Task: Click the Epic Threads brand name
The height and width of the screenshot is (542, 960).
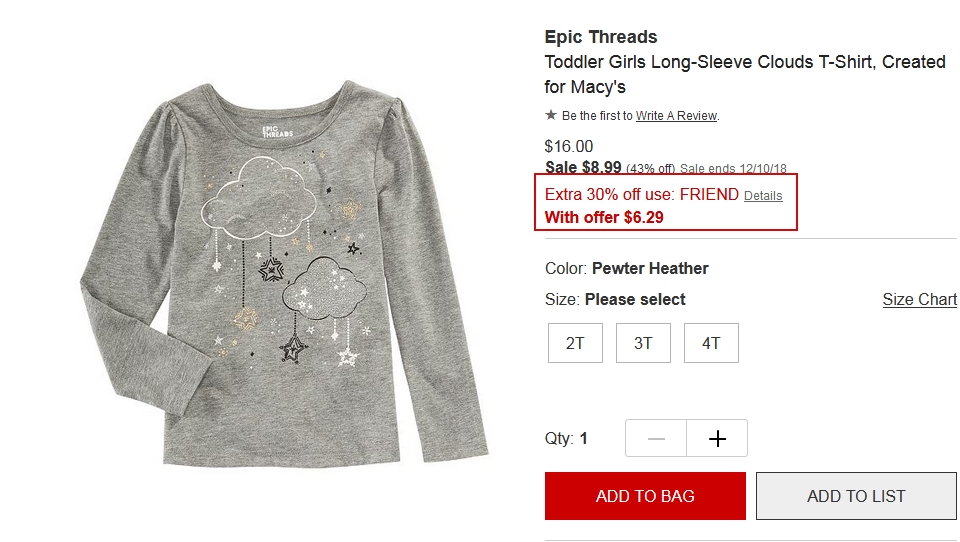Action: (601, 37)
